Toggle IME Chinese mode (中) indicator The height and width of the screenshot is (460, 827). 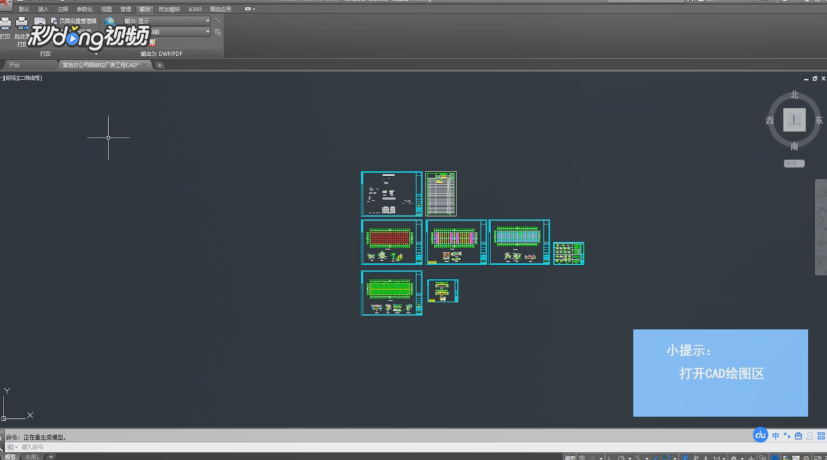pos(775,436)
